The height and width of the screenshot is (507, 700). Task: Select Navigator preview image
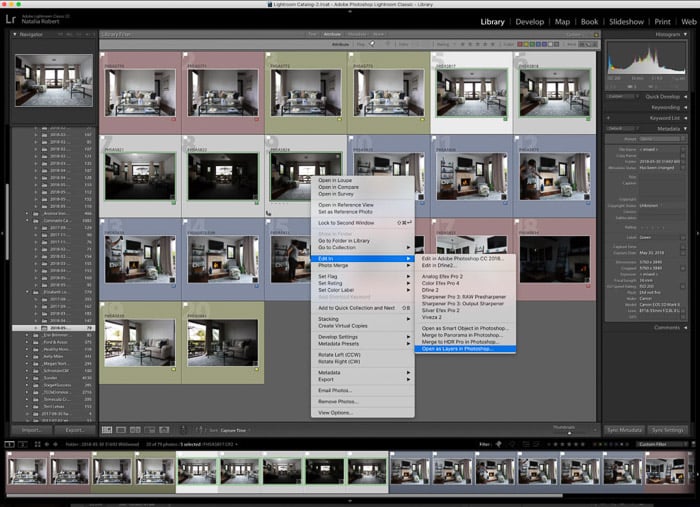point(54,80)
